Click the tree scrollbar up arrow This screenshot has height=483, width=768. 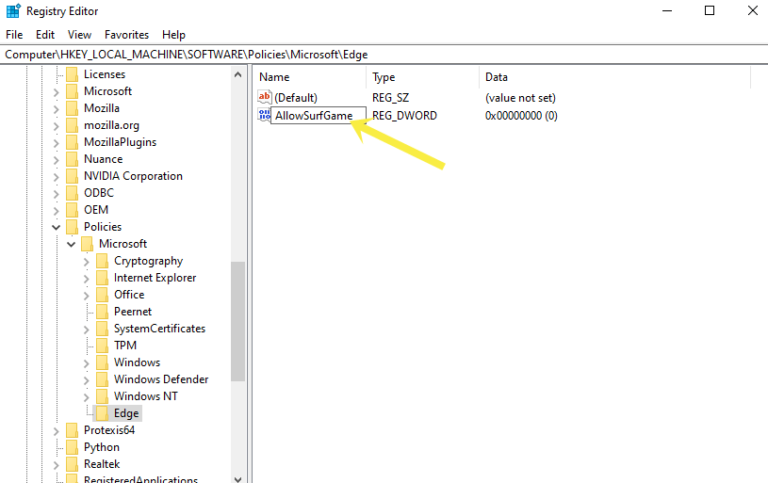click(238, 75)
